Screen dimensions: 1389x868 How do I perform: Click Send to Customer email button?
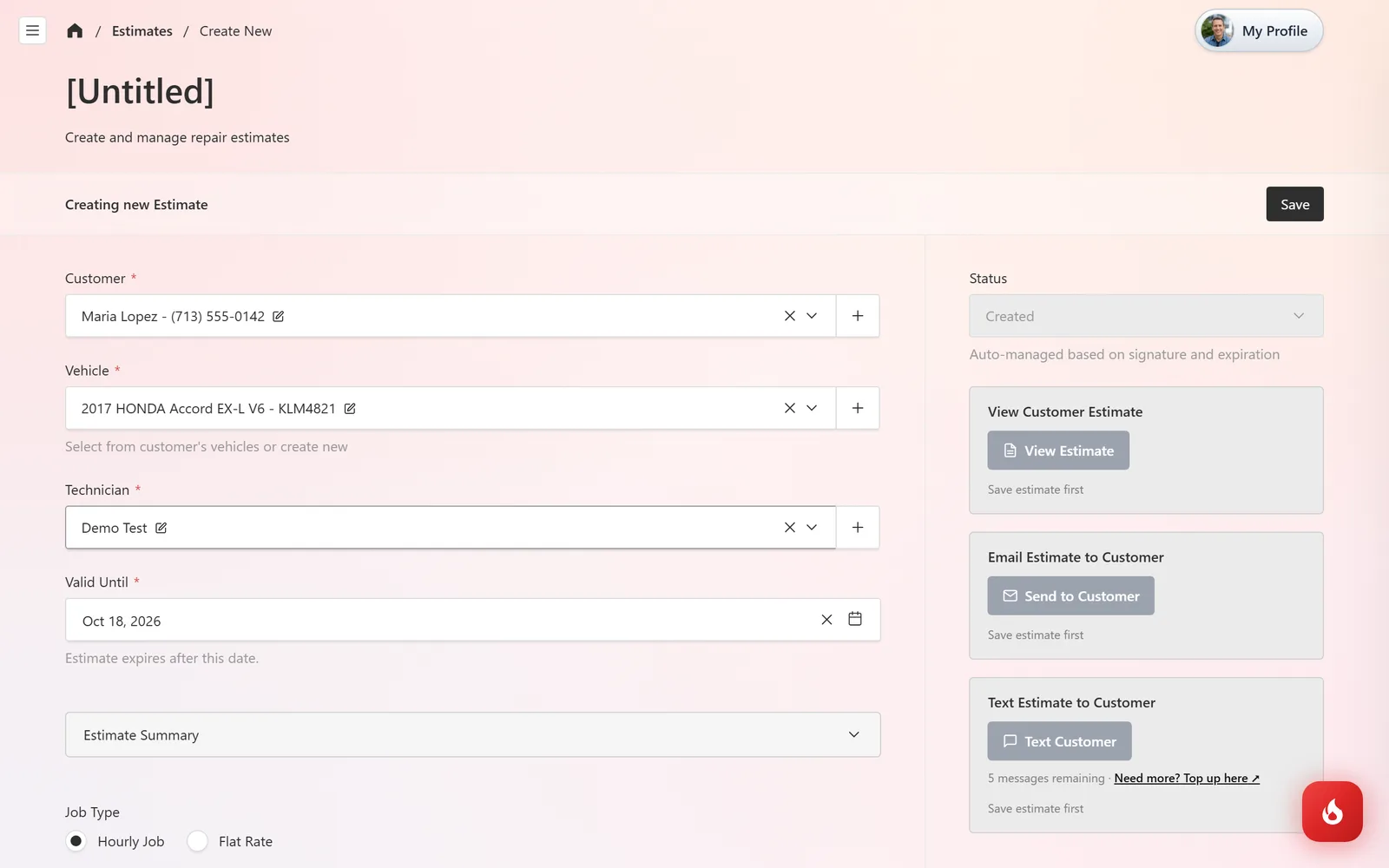pos(1070,596)
